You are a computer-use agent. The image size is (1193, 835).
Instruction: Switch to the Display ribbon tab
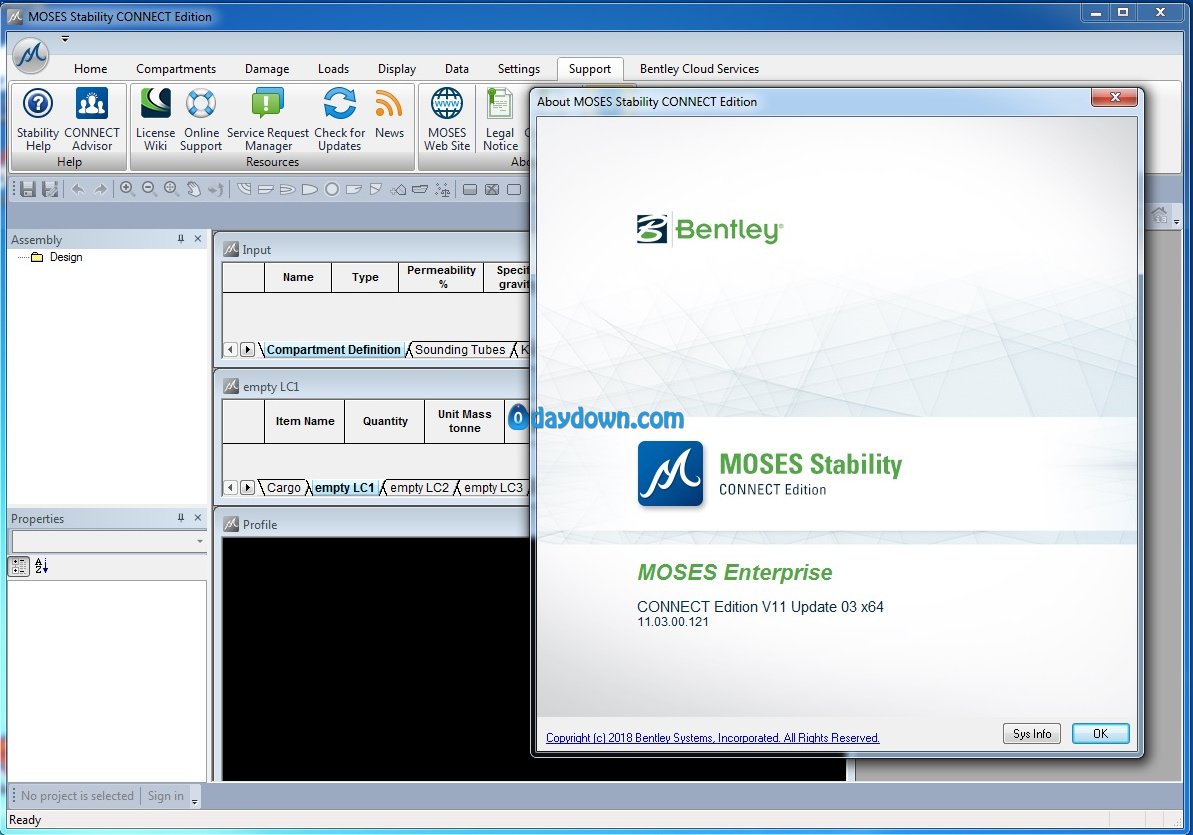397,69
